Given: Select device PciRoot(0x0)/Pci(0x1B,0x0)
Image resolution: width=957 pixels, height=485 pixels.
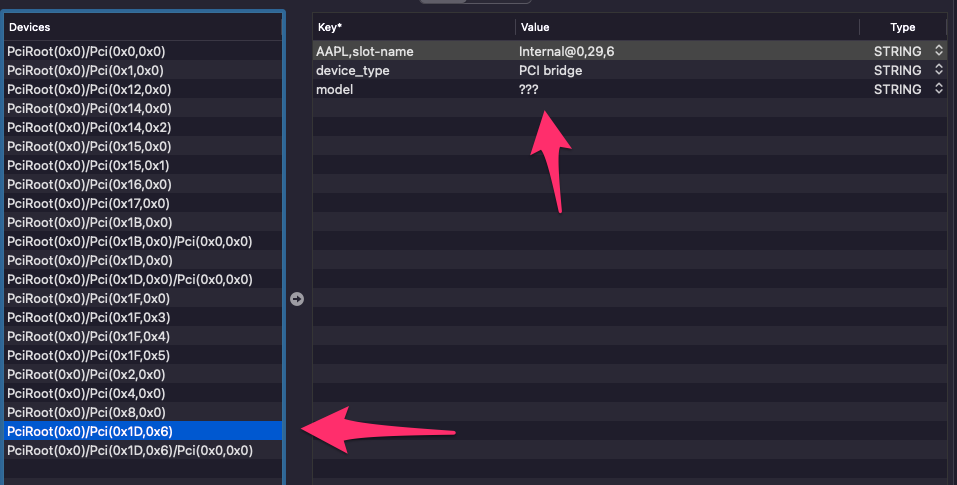Looking at the screenshot, I should (143, 222).
